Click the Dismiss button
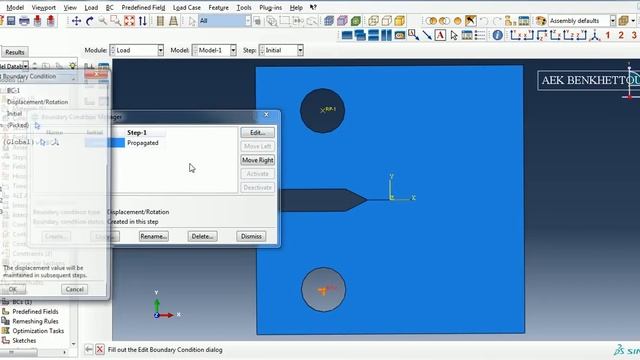Viewport: 640px width, 360px height. [x=251, y=236]
